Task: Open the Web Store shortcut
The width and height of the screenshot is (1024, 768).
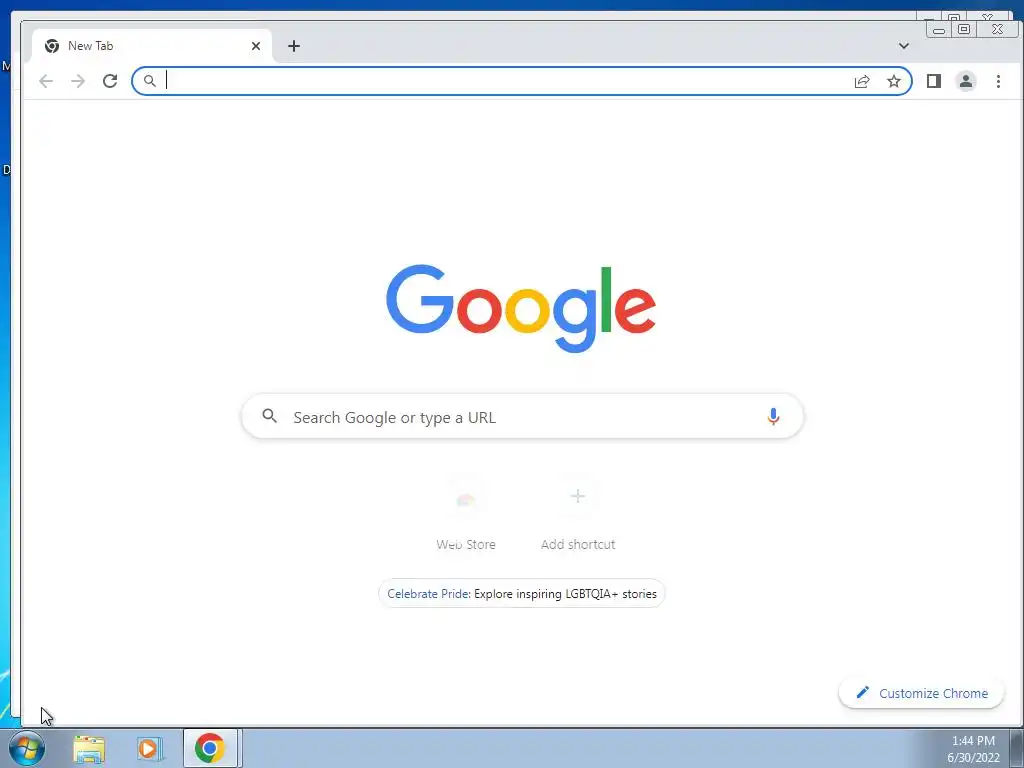Action: pyautogui.click(x=466, y=515)
